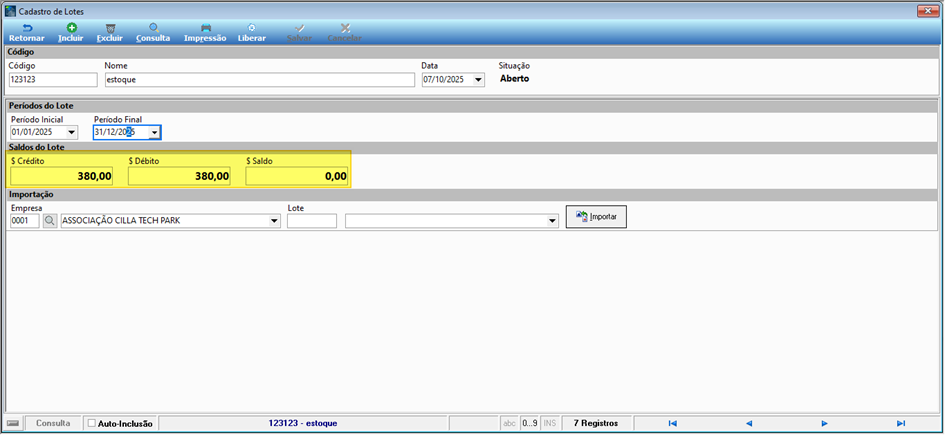This screenshot has width=945, height=435.
Task: Click the $ Débito value field
Action: 179,176
